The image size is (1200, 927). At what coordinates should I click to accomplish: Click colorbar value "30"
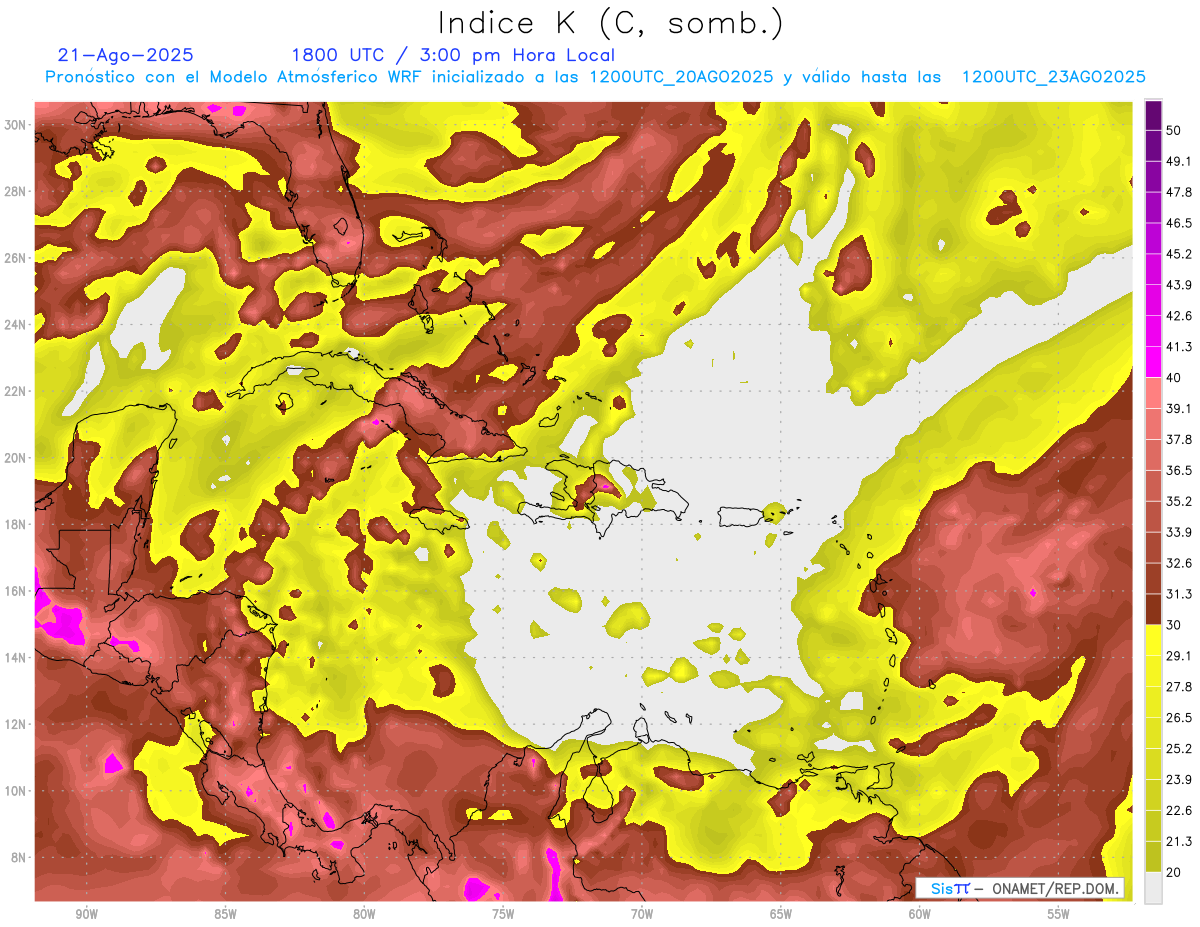tap(1174, 625)
